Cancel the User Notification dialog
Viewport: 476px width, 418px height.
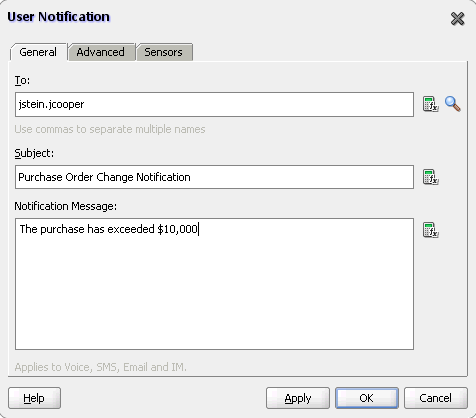pyautogui.click(x=436, y=398)
